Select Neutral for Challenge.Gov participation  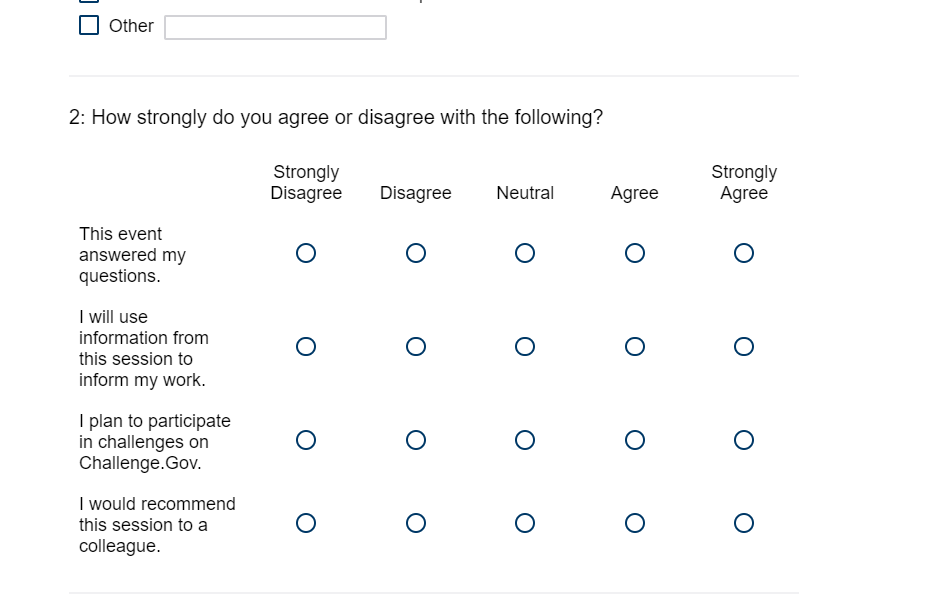pyautogui.click(x=525, y=440)
